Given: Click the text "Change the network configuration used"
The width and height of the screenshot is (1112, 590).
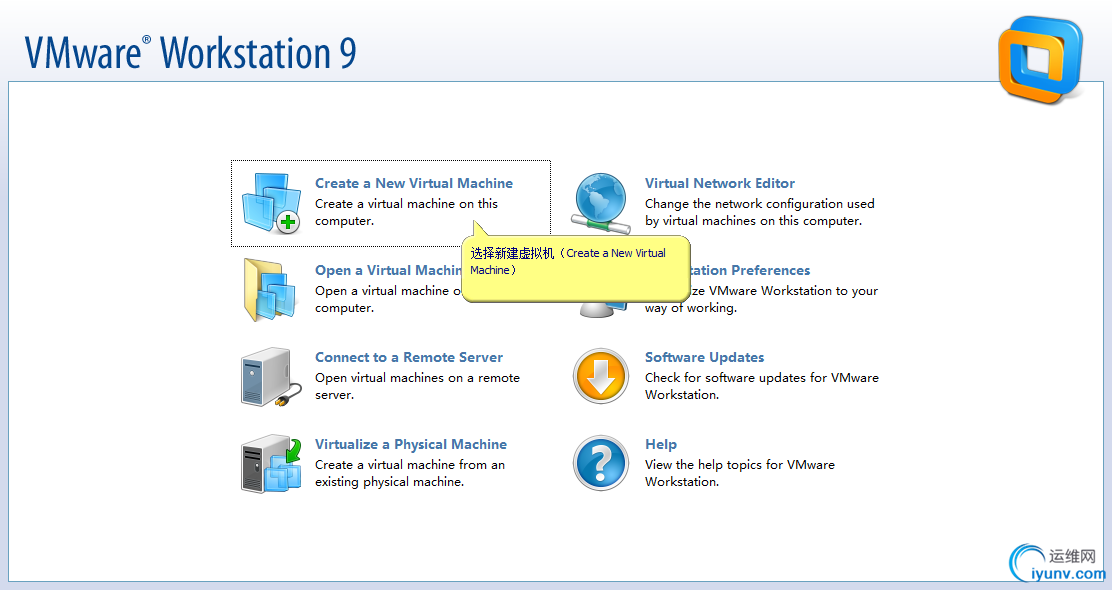Looking at the screenshot, I should coord(760,204).
